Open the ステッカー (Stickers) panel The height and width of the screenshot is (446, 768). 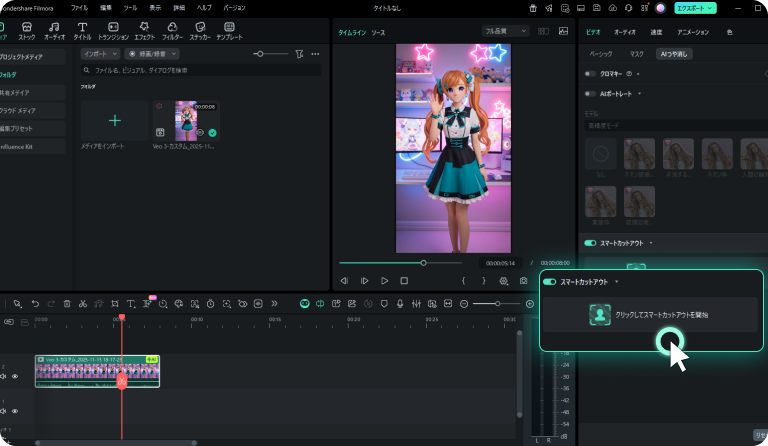tap(199, 30)
